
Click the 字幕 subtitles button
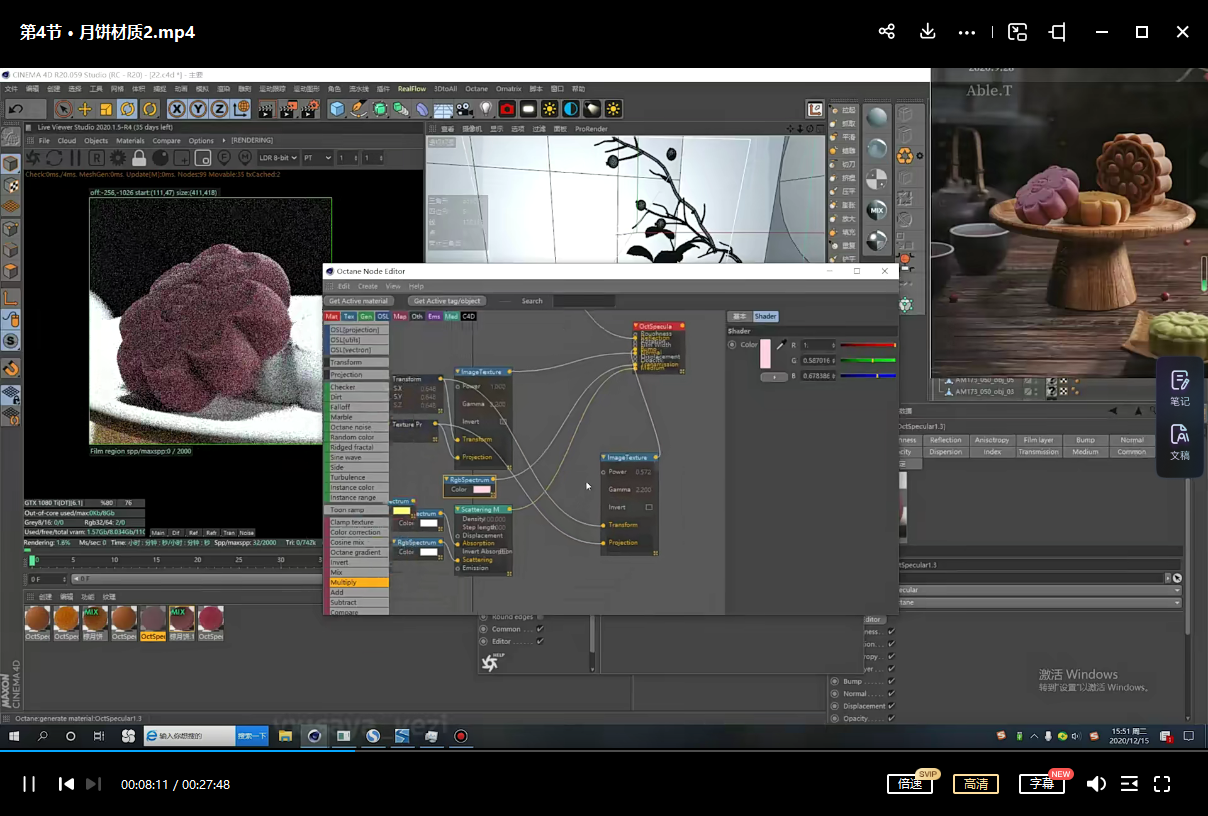pyautogui.click(x=1042, y=784)
